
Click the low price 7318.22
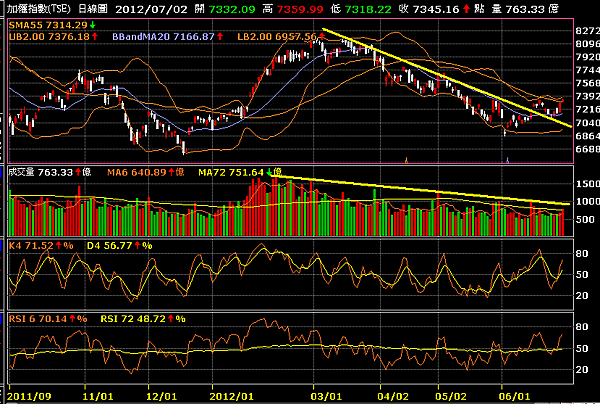[368, 9]
